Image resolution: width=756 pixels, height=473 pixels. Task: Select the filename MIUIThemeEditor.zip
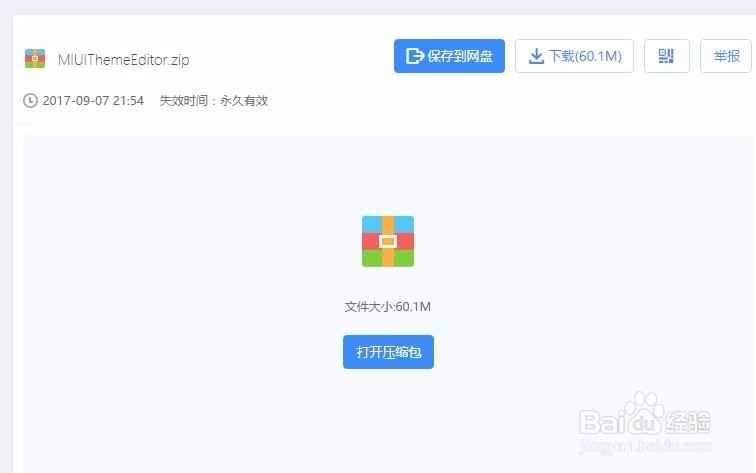tap(123, 60)
